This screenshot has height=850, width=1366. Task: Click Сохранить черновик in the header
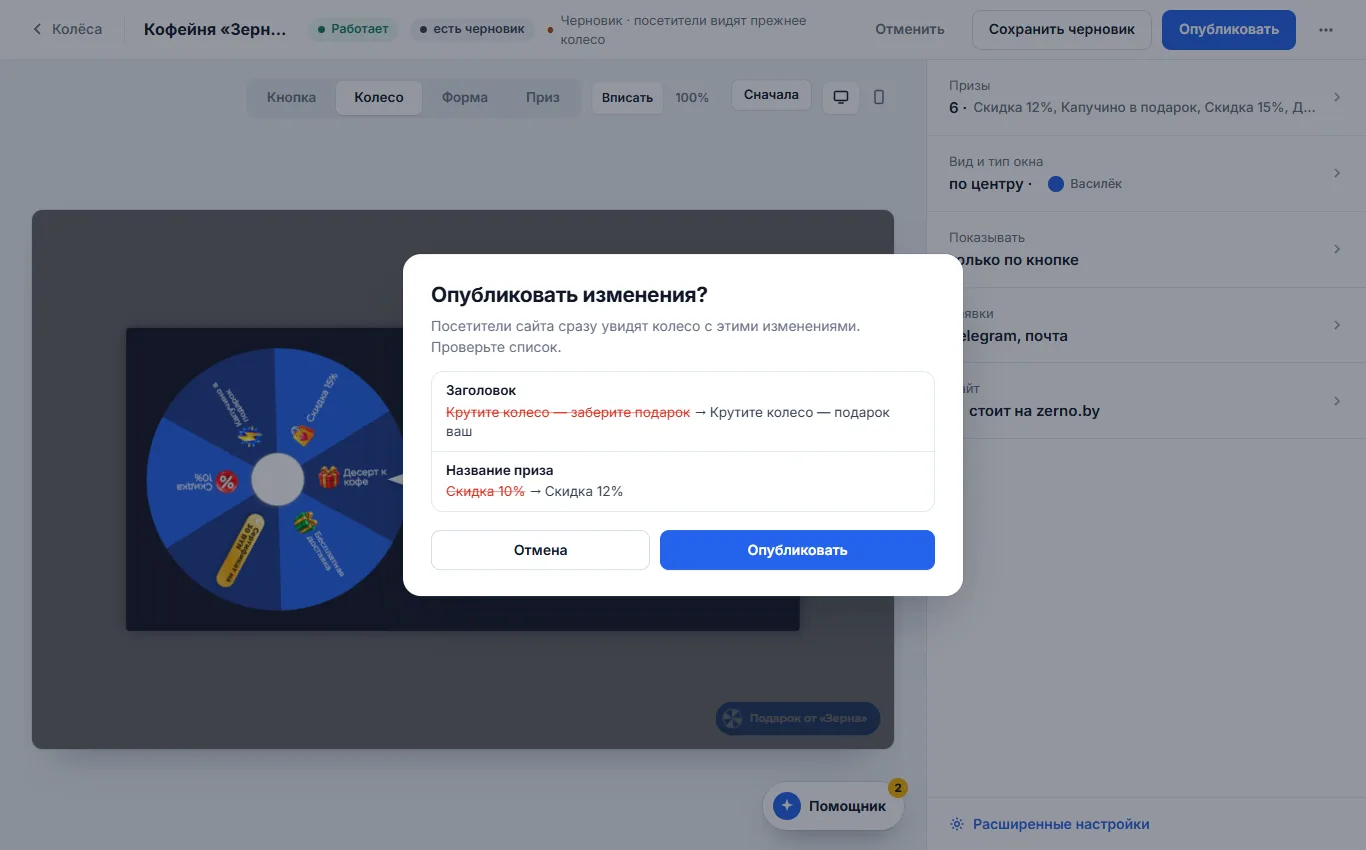coord(1062,30)
